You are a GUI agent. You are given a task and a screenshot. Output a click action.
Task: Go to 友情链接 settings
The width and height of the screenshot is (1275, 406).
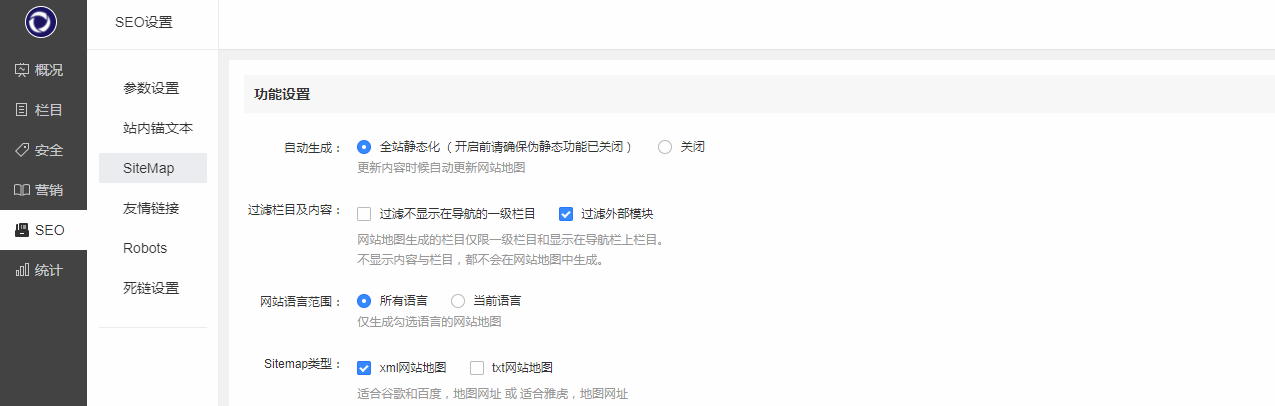152,208
